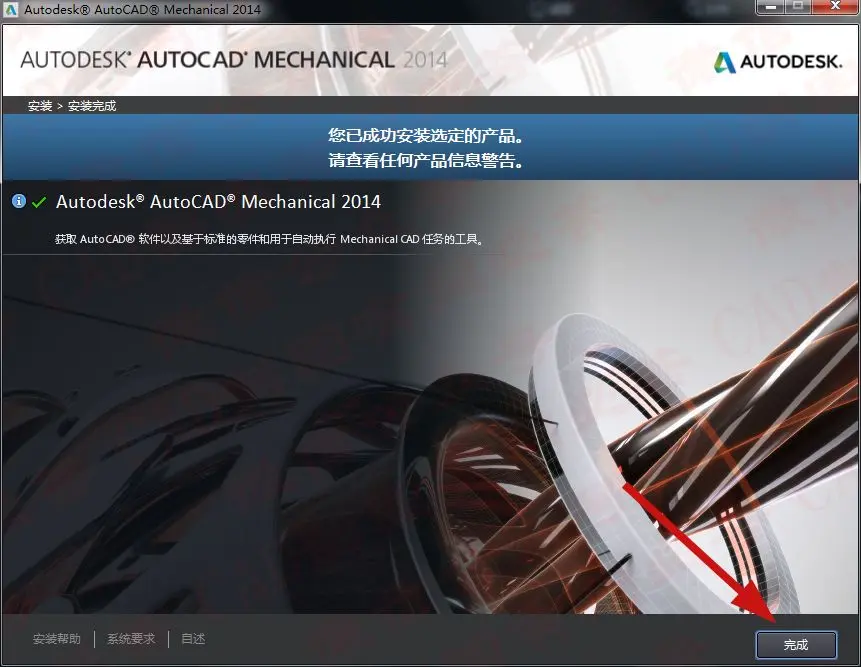Click the blue info icon beside product
Viewport: 861px width, 667px height.
(19, 201)
